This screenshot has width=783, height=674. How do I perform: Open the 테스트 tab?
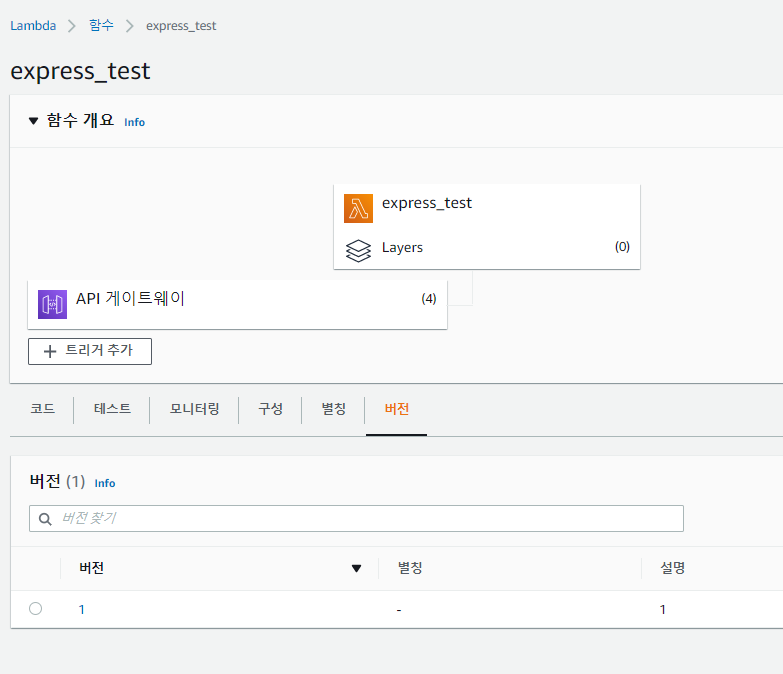(x=112, y=409)
